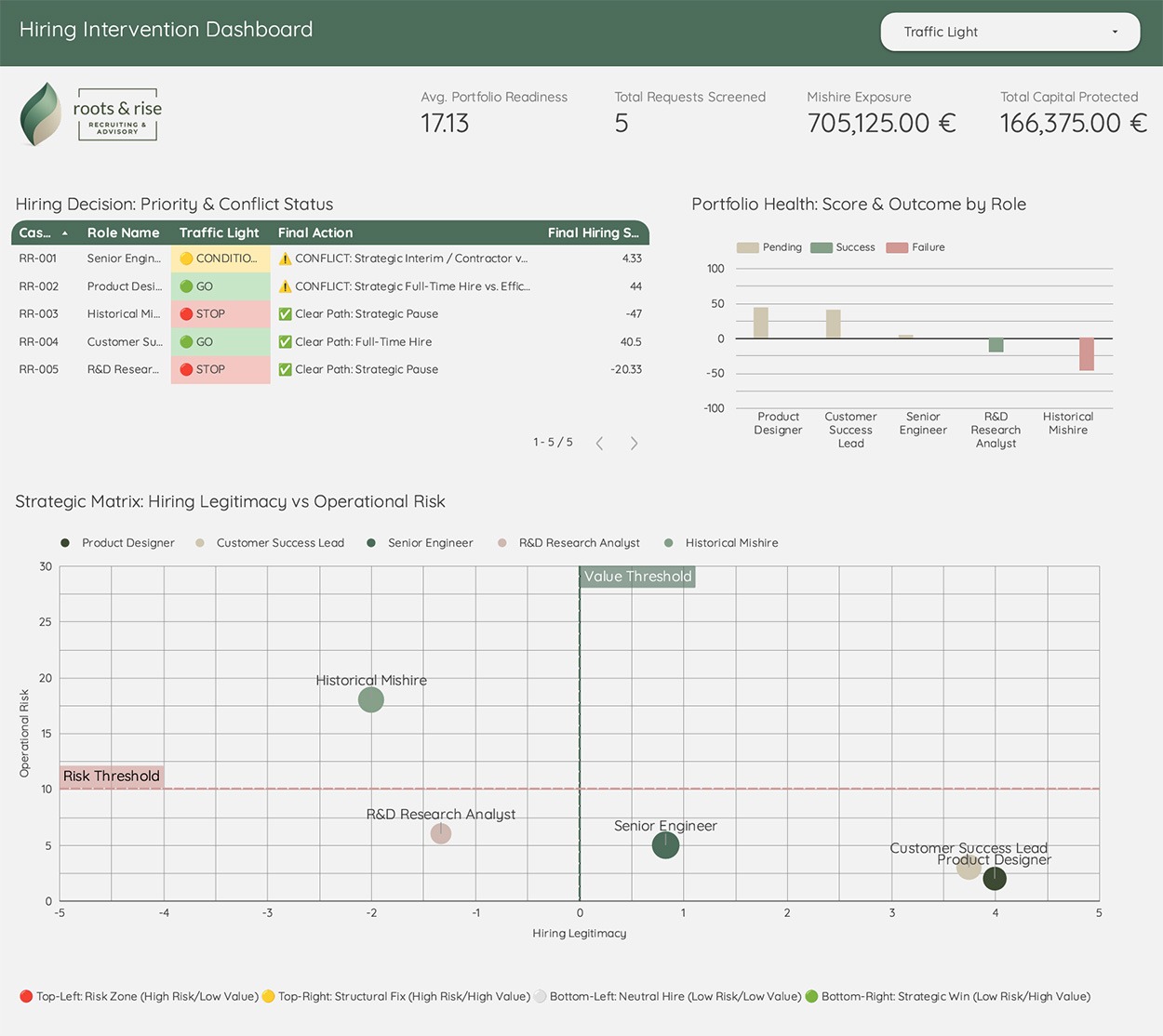Click the warning icon in RR-001 row

coord(285,259)
